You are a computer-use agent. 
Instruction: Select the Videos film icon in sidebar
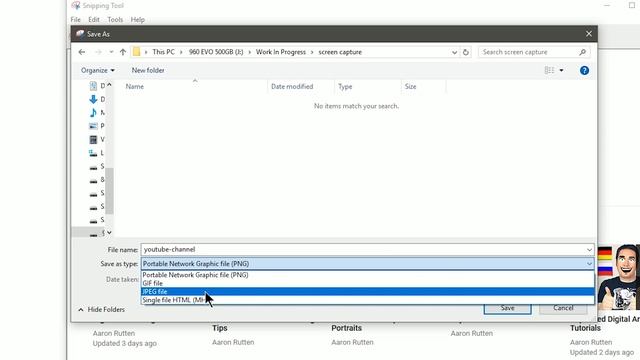point(93,140)
